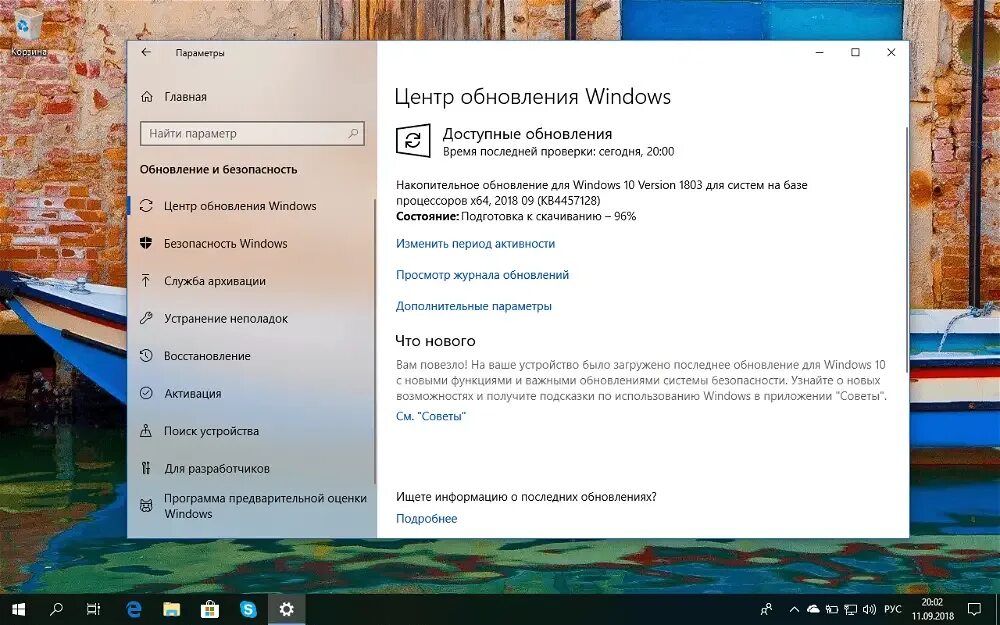The width and height of the screenshot is (1000, 625).
Task: Focus the Найти параметр search field
Action: pyautogui.click(x=252, y=133)
